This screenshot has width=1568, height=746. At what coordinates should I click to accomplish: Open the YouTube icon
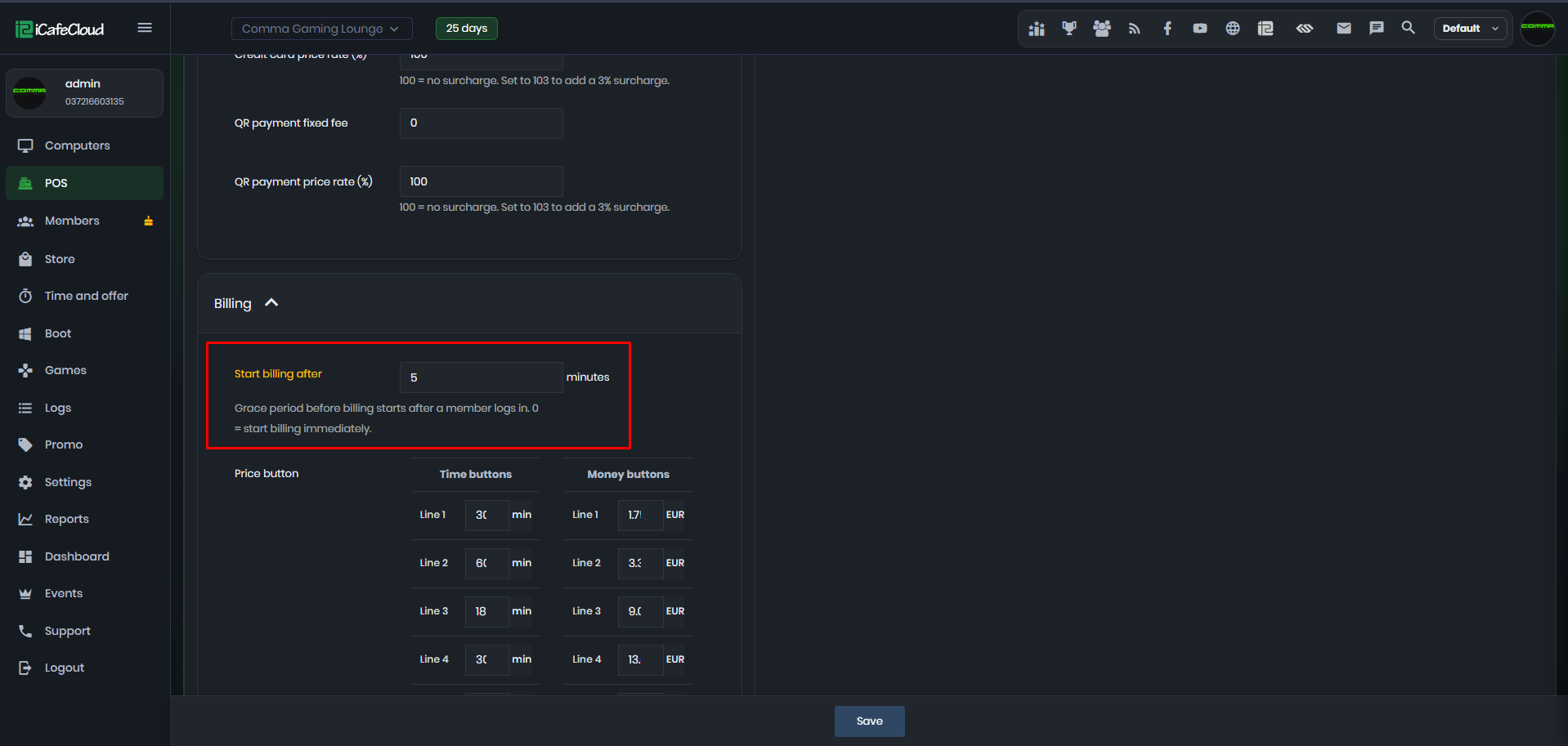click(1200, 29)
